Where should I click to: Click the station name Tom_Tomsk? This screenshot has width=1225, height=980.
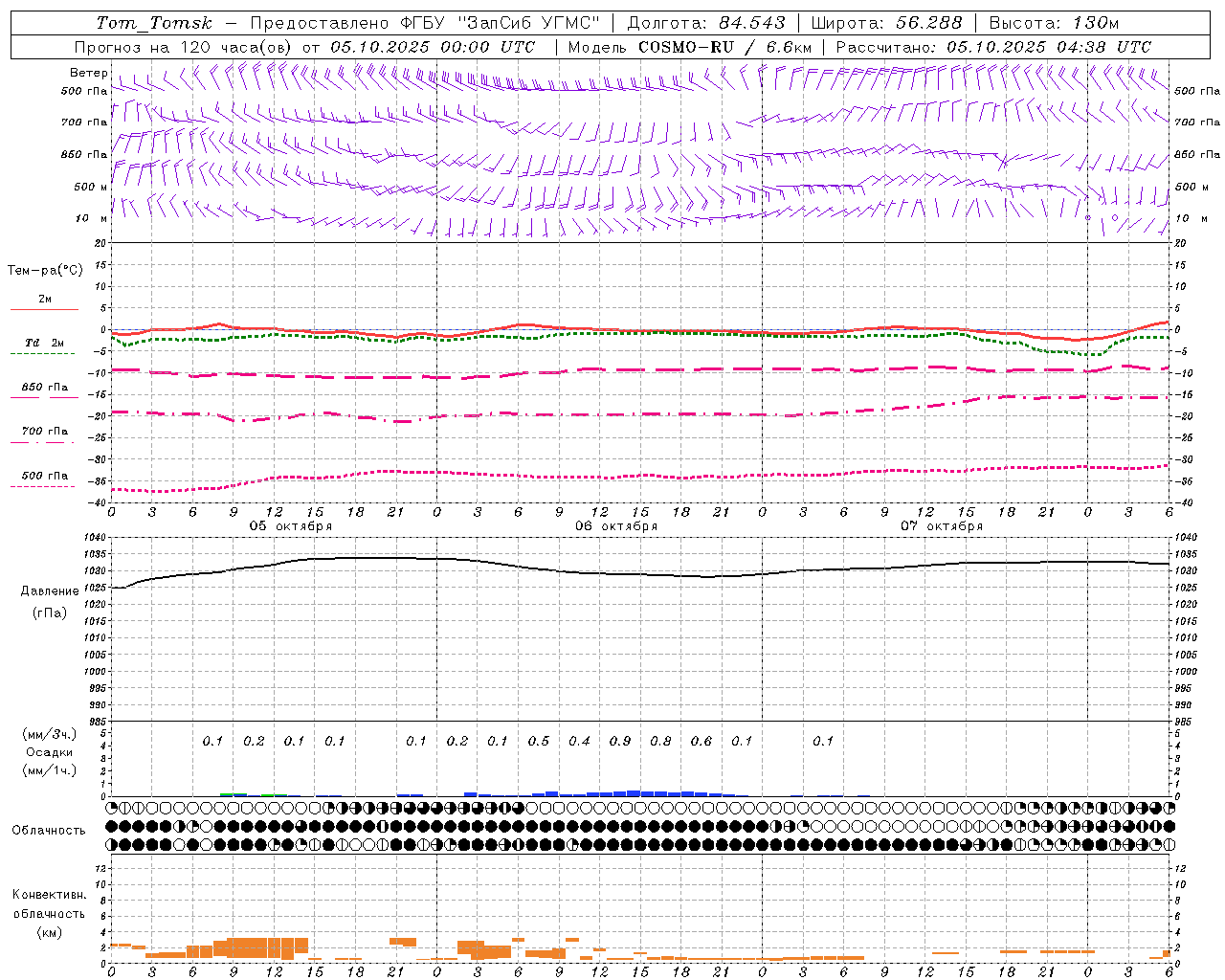154,23
